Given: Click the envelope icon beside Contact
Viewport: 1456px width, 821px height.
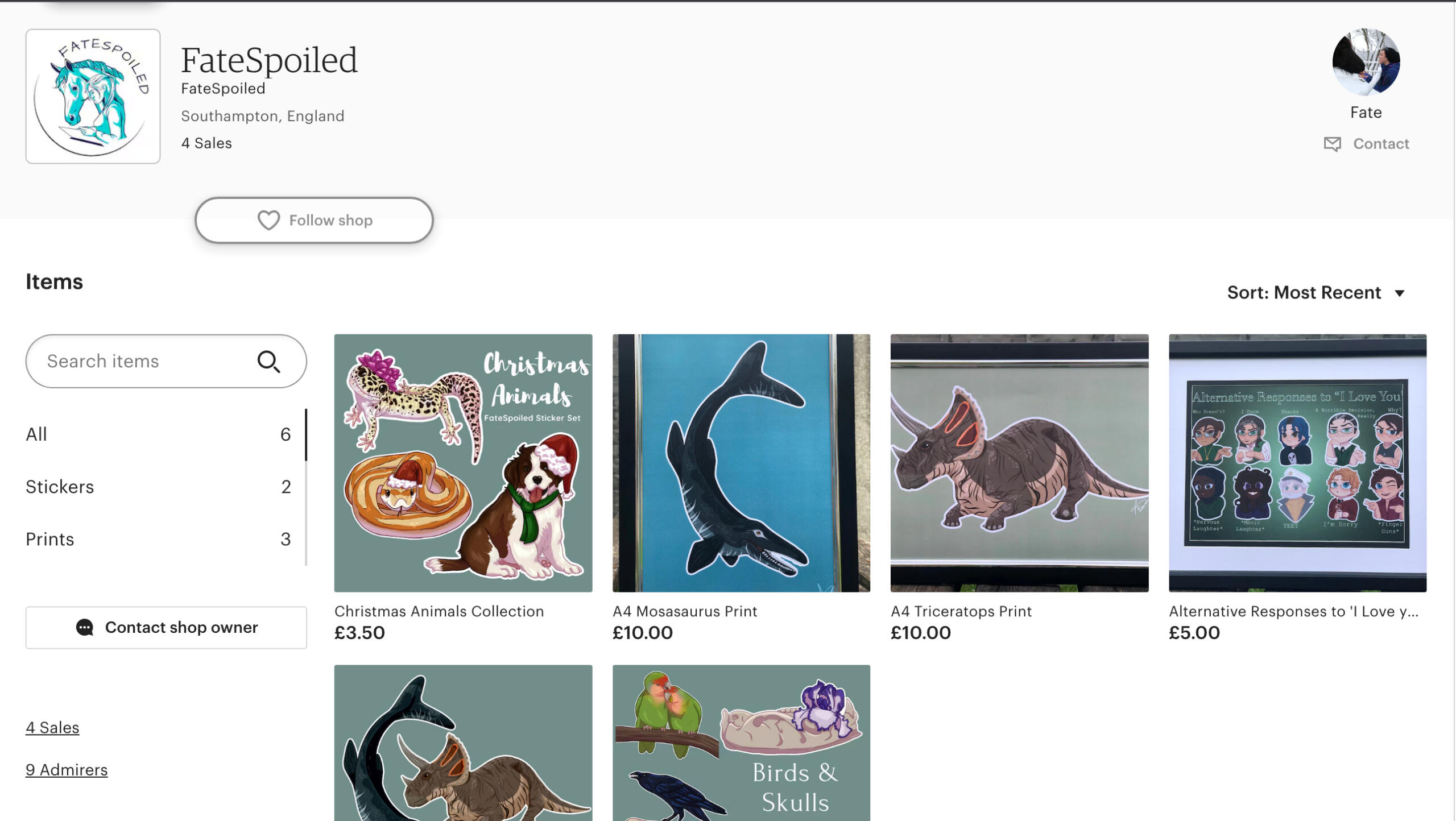Looking at the screenshot, I should point(1332,144).
